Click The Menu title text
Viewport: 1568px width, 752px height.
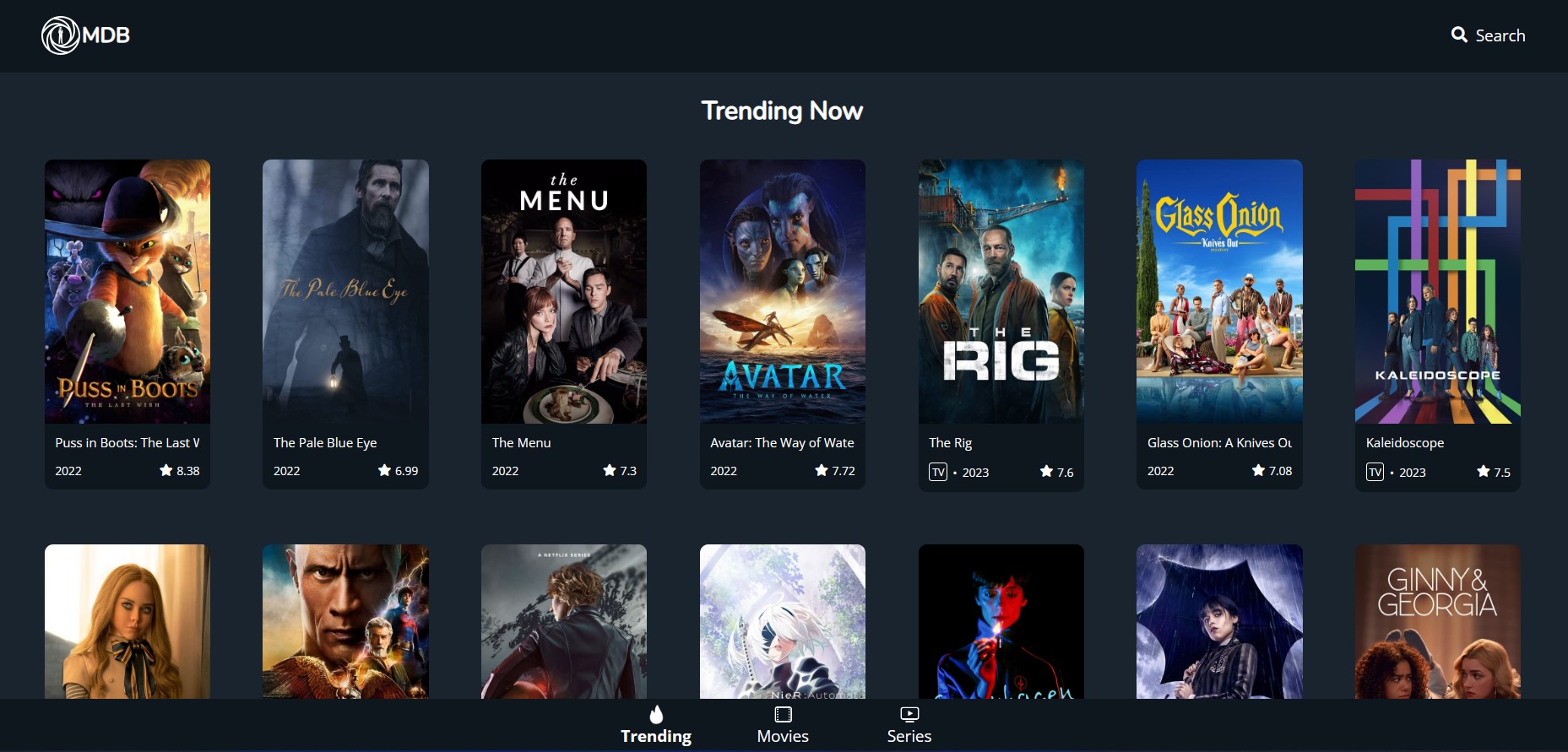pos(521,442)
